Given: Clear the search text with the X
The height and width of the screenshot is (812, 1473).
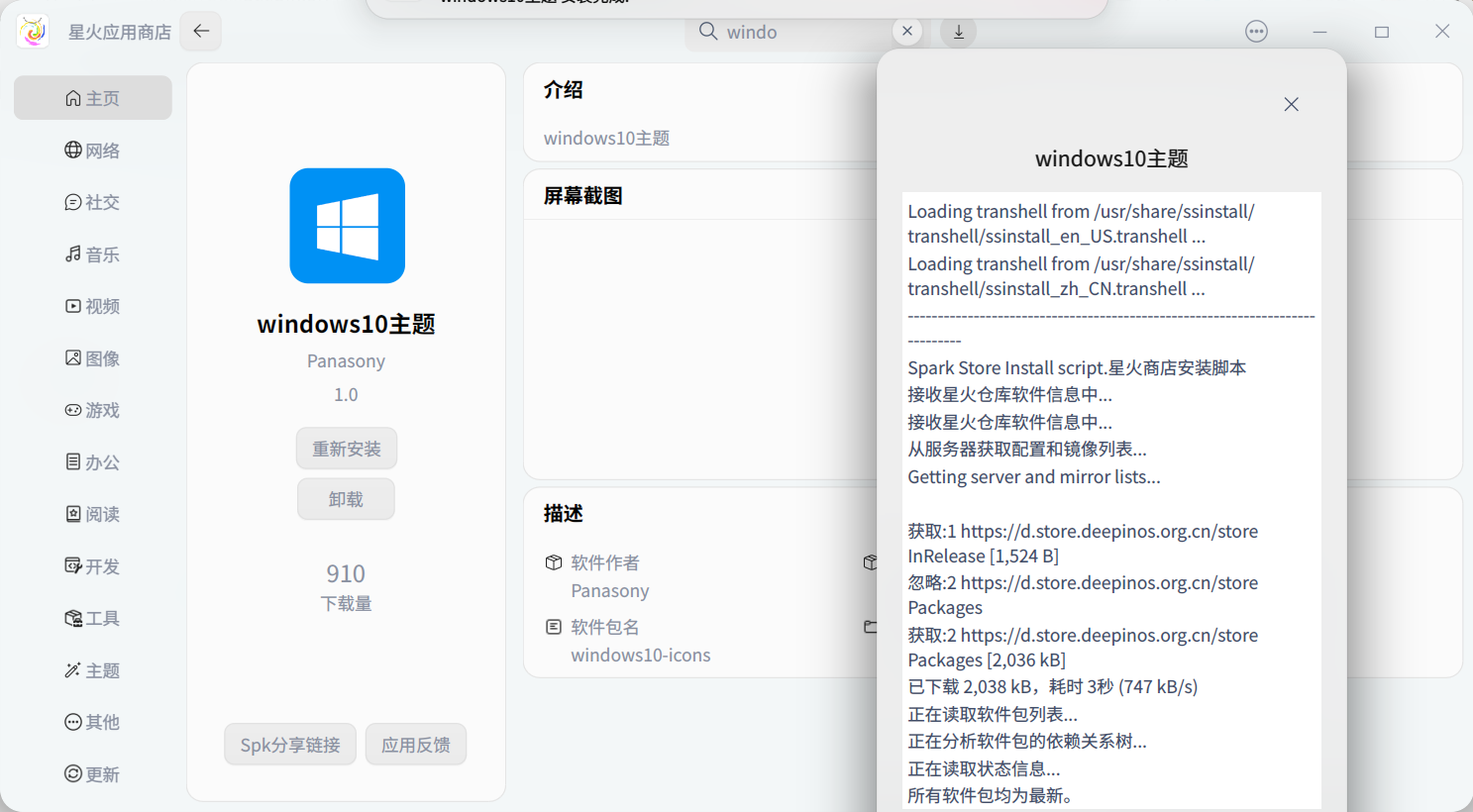Looking at the screenshot, I should click(906, 31).
